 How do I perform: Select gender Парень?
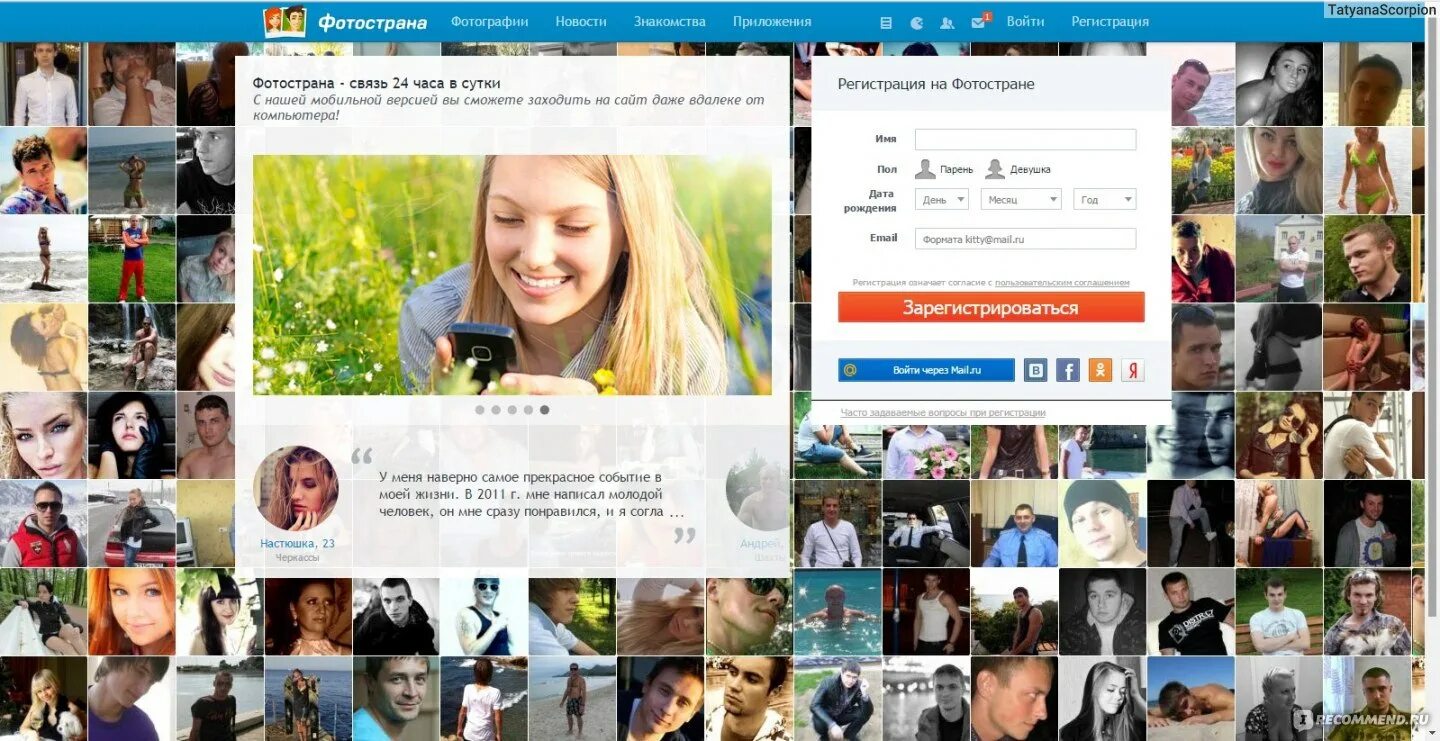pos(944,169)
